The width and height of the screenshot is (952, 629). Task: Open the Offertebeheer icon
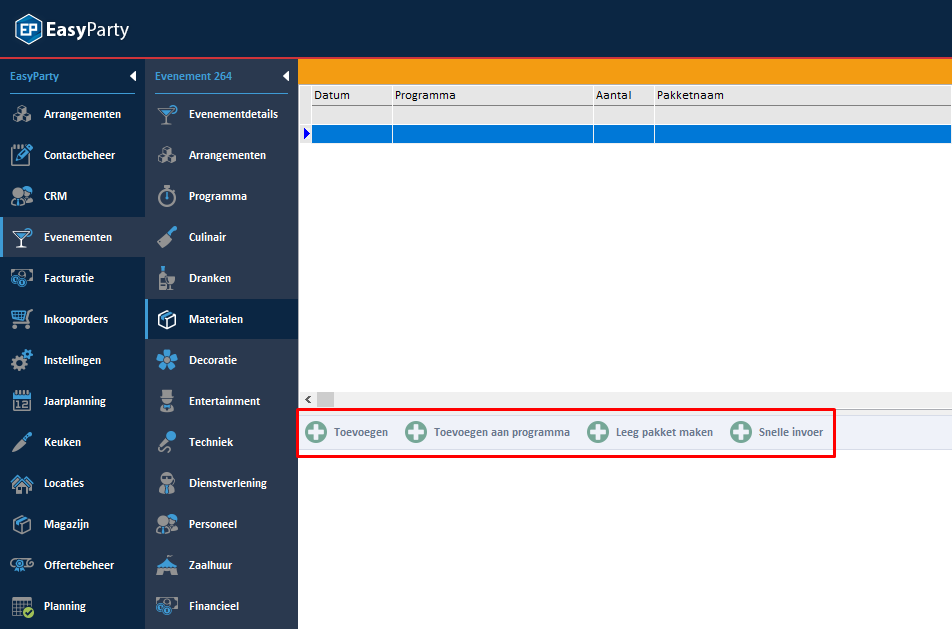22,565
